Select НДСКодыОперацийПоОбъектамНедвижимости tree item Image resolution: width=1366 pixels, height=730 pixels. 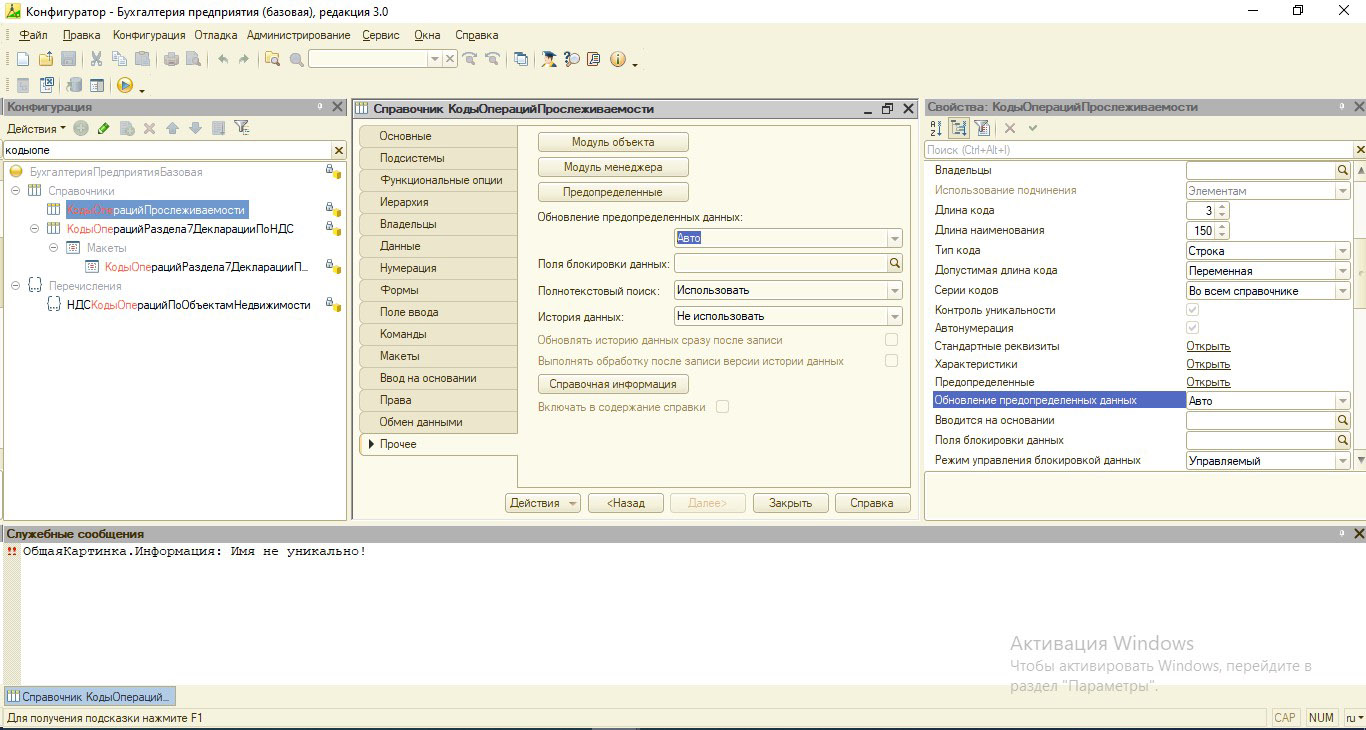point(188,305)
